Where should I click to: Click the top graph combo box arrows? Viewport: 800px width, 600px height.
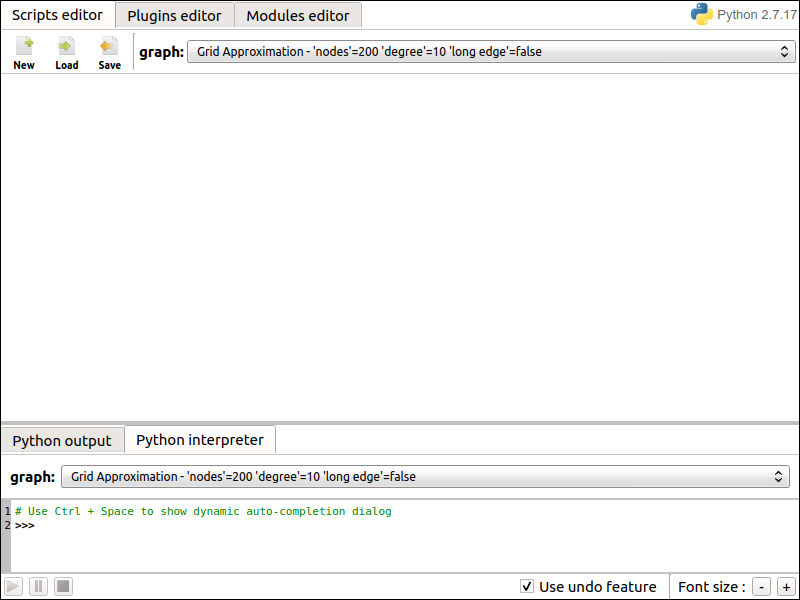[784, 52]
